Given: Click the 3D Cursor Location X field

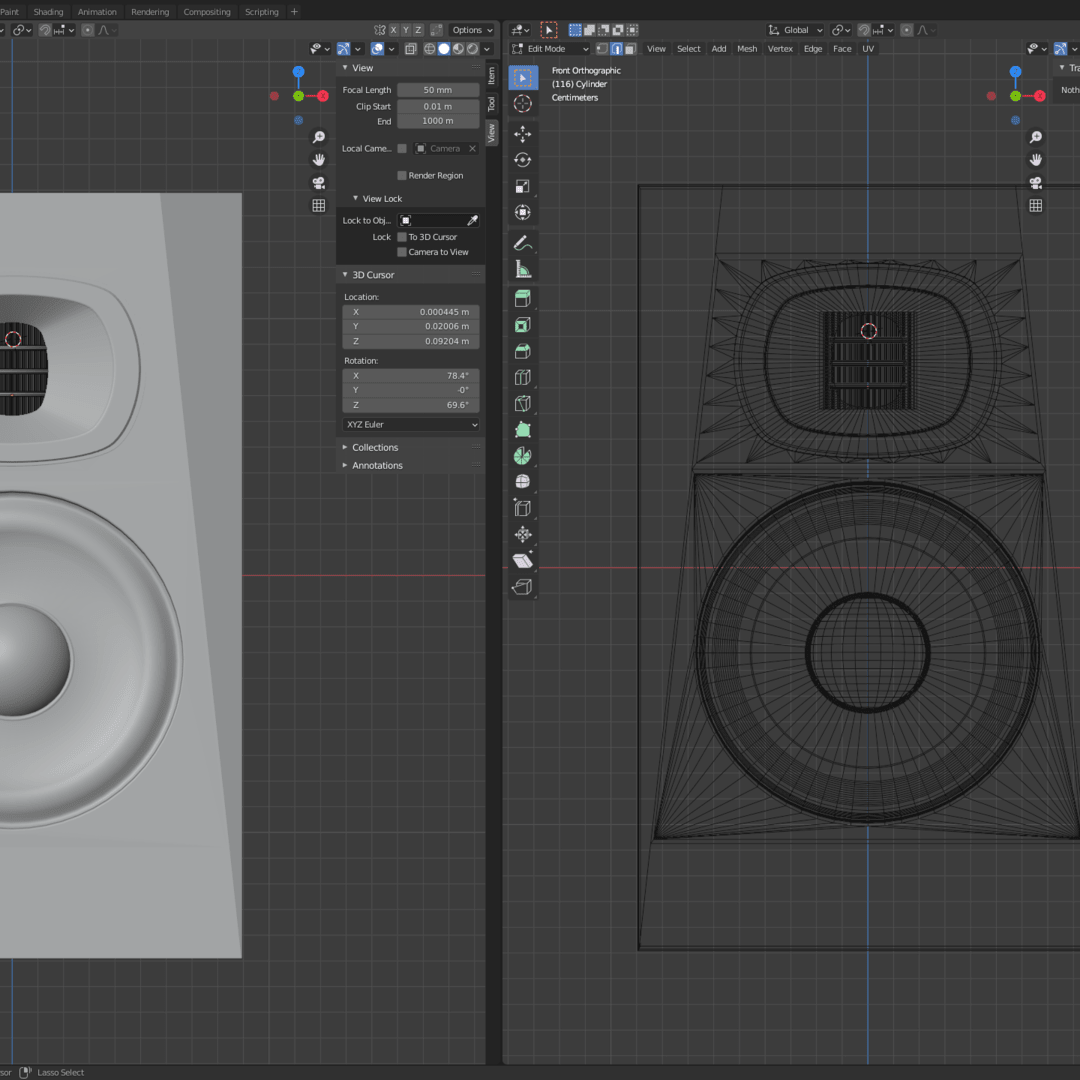Looking at the screenshot, I should pos(411,312).
